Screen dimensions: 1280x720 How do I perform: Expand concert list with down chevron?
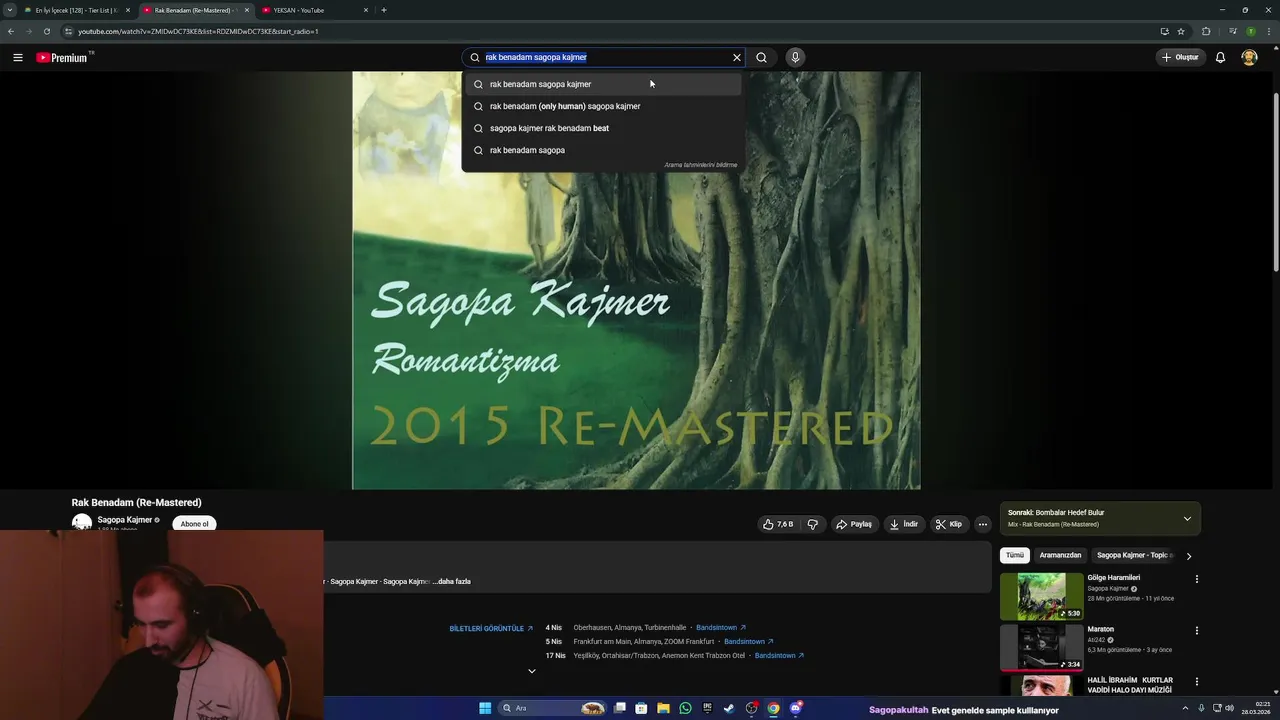[x=531, y=671]
